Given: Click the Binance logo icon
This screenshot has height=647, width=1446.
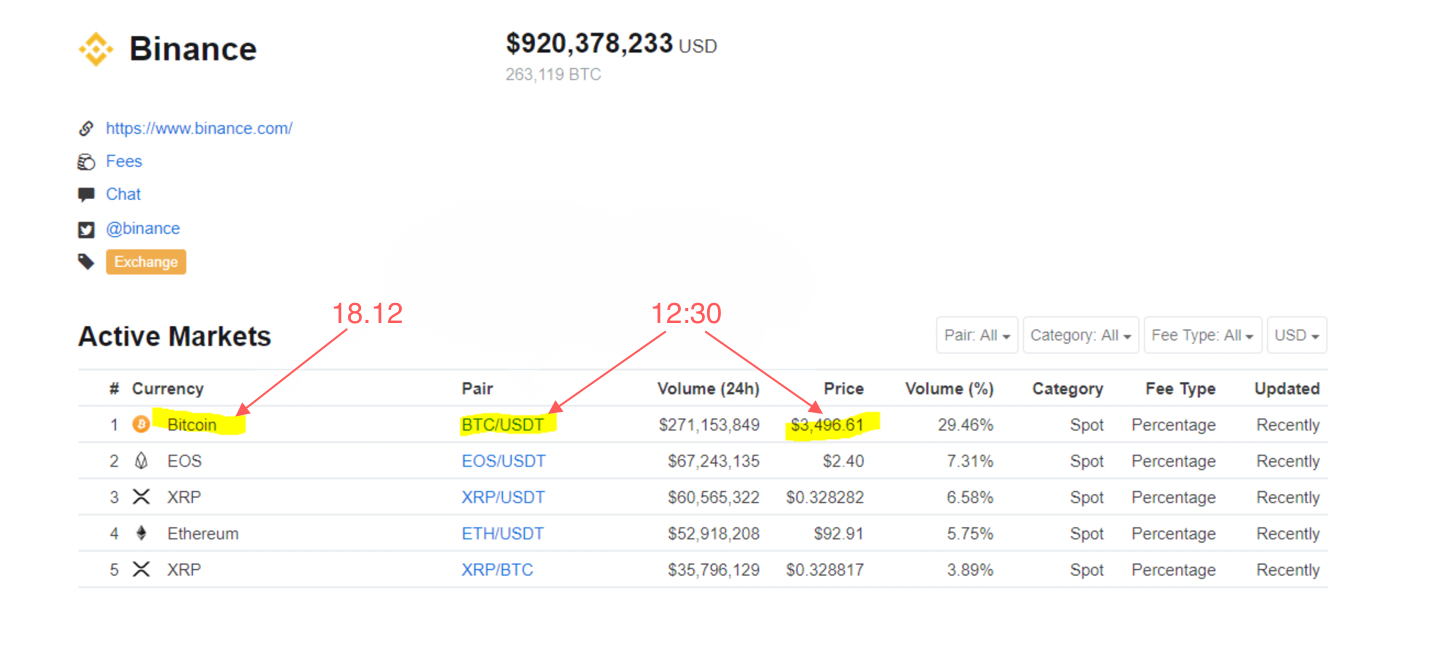Looking at the screenshot, I should [96, 49].
